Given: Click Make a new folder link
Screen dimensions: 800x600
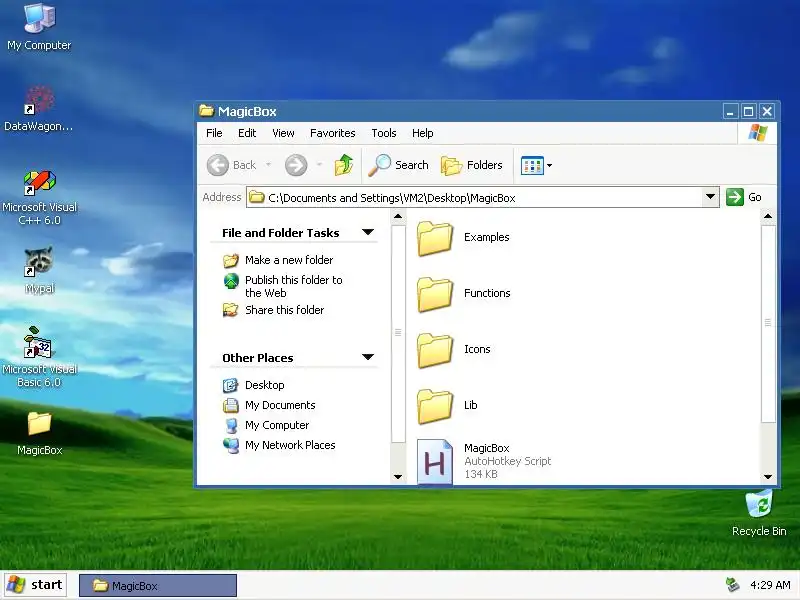Looking at the screenshot, I should coord(289,260).
